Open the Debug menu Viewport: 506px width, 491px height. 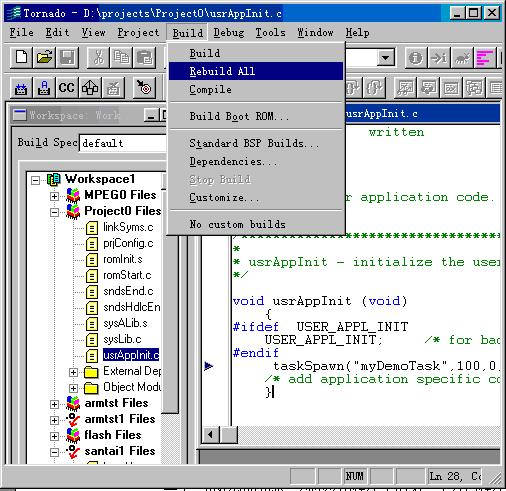tap(229, 32)
